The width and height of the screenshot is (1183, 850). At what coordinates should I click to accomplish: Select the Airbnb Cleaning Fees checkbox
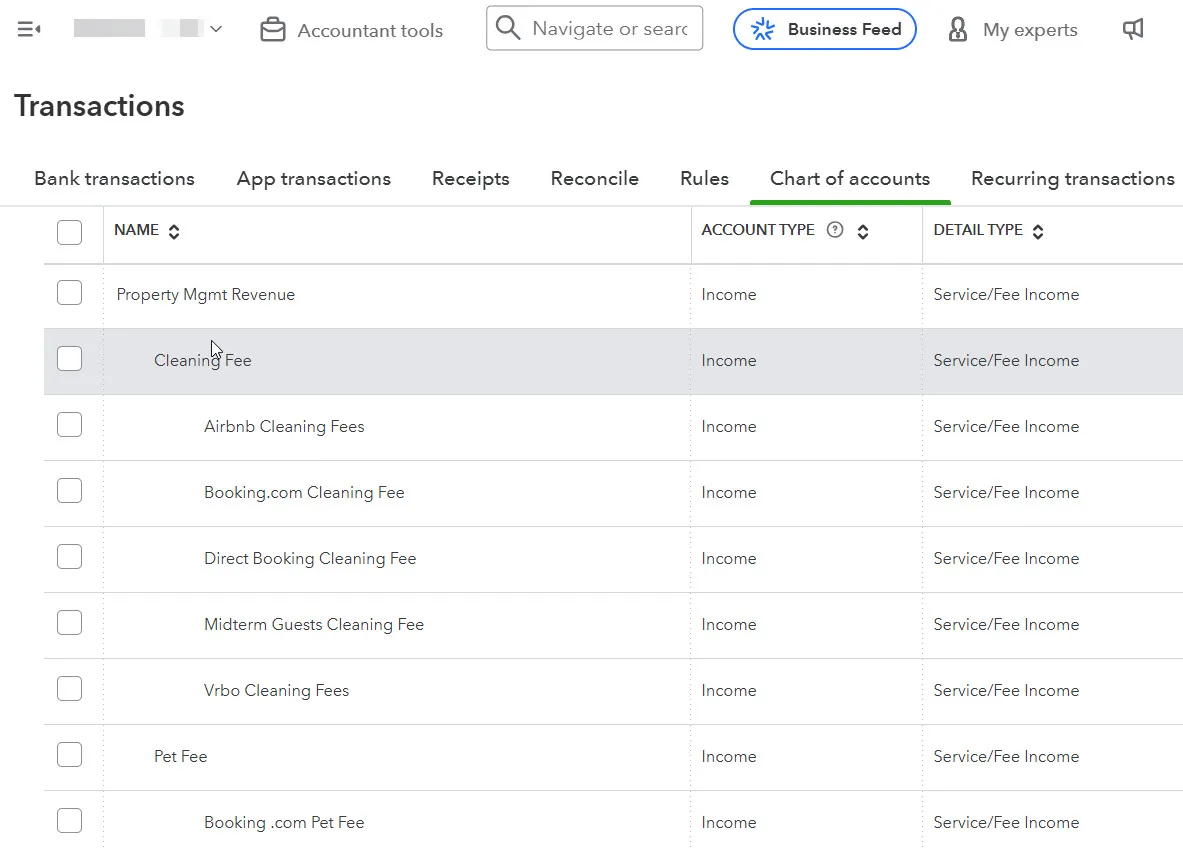coord(69,425)
